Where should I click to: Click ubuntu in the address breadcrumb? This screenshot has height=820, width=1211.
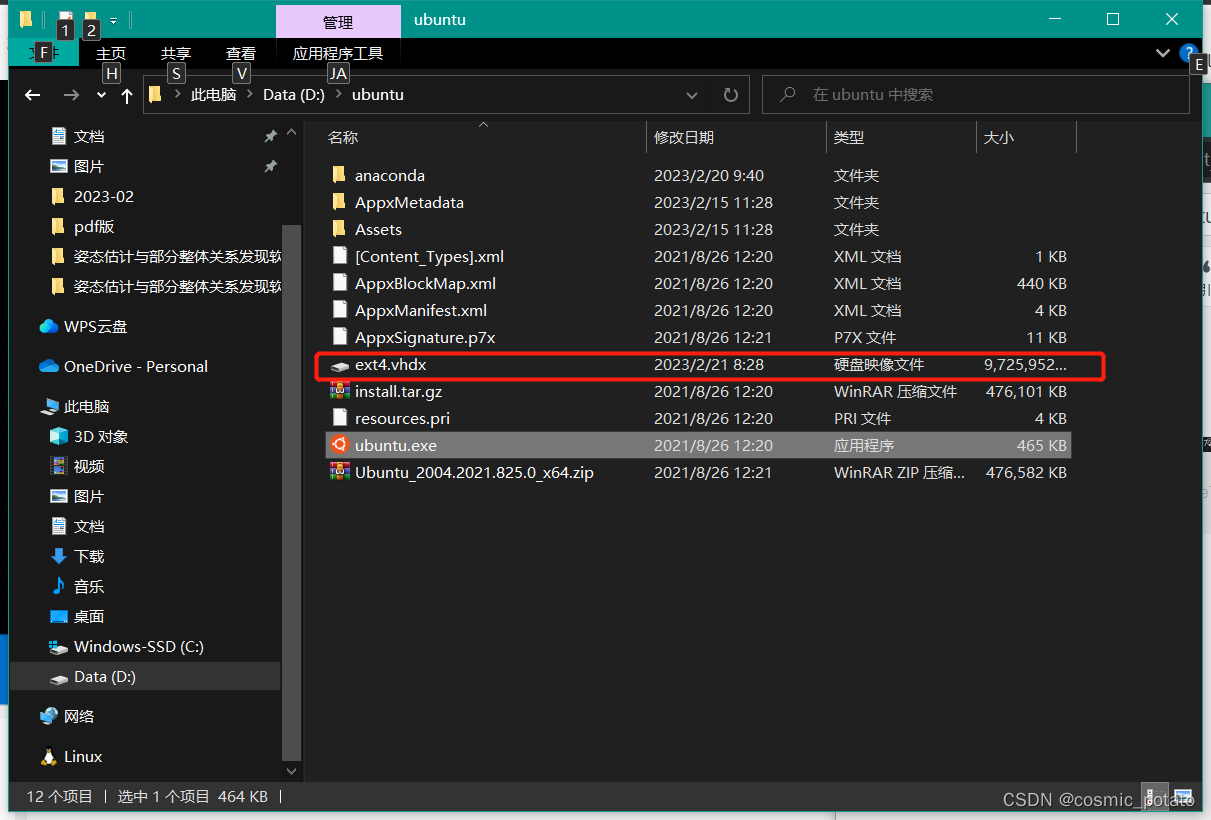click(378, 95)
